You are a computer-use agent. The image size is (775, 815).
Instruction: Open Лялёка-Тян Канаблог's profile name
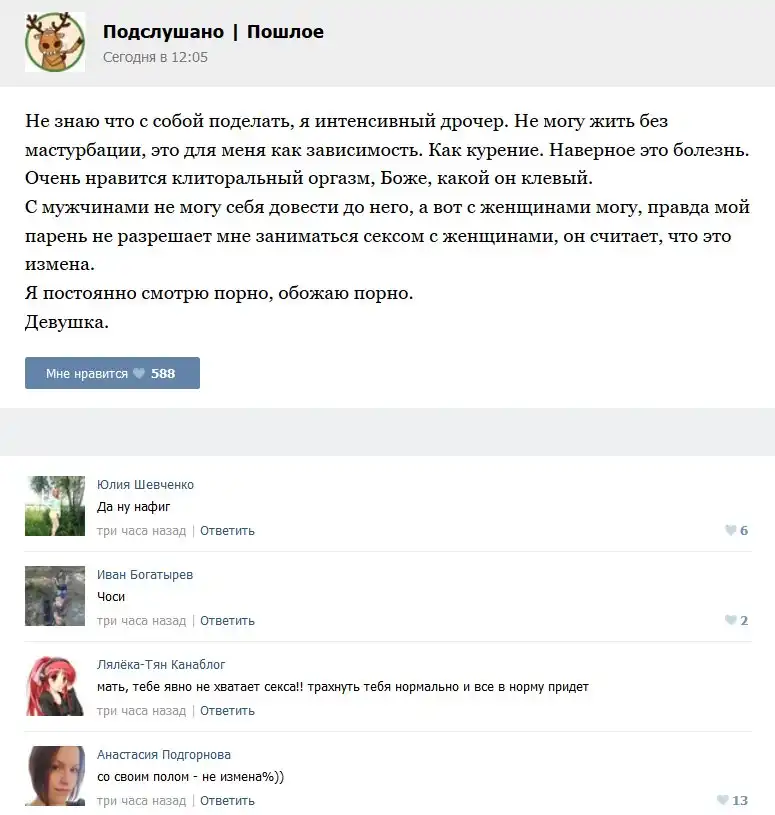(x=161, y=664)
